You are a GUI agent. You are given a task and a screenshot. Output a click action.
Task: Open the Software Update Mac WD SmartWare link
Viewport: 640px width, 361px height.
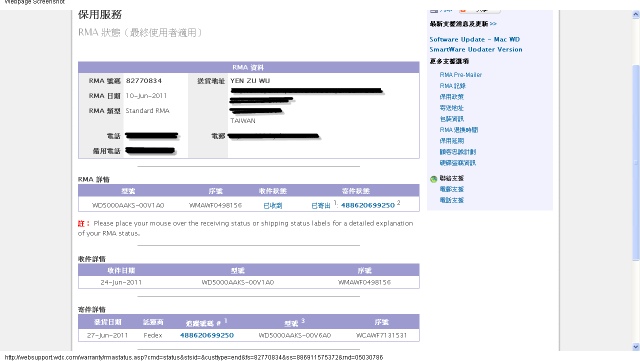[x=476, y=45]
